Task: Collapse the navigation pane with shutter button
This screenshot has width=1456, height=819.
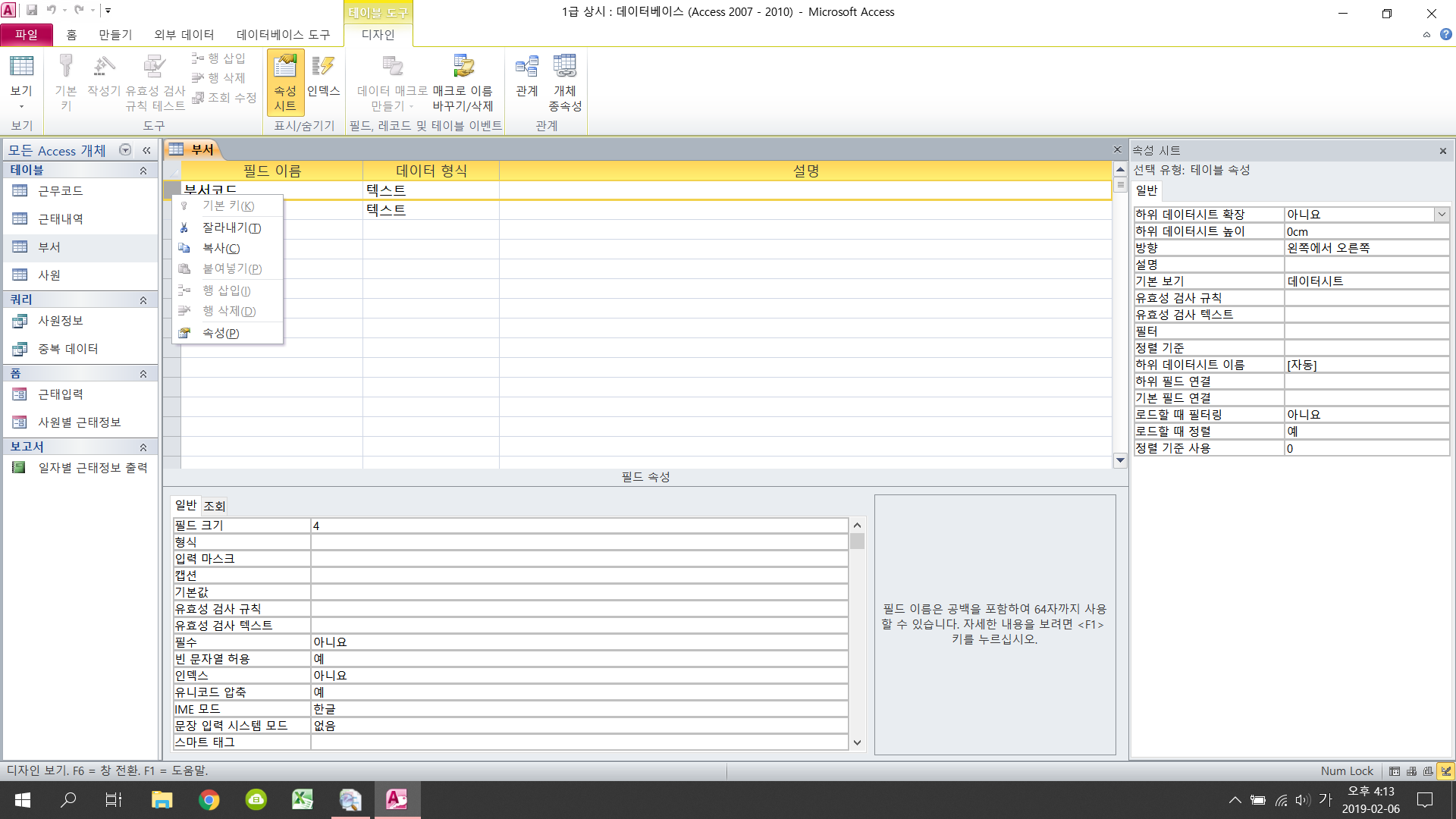Action: click(146, 150)
